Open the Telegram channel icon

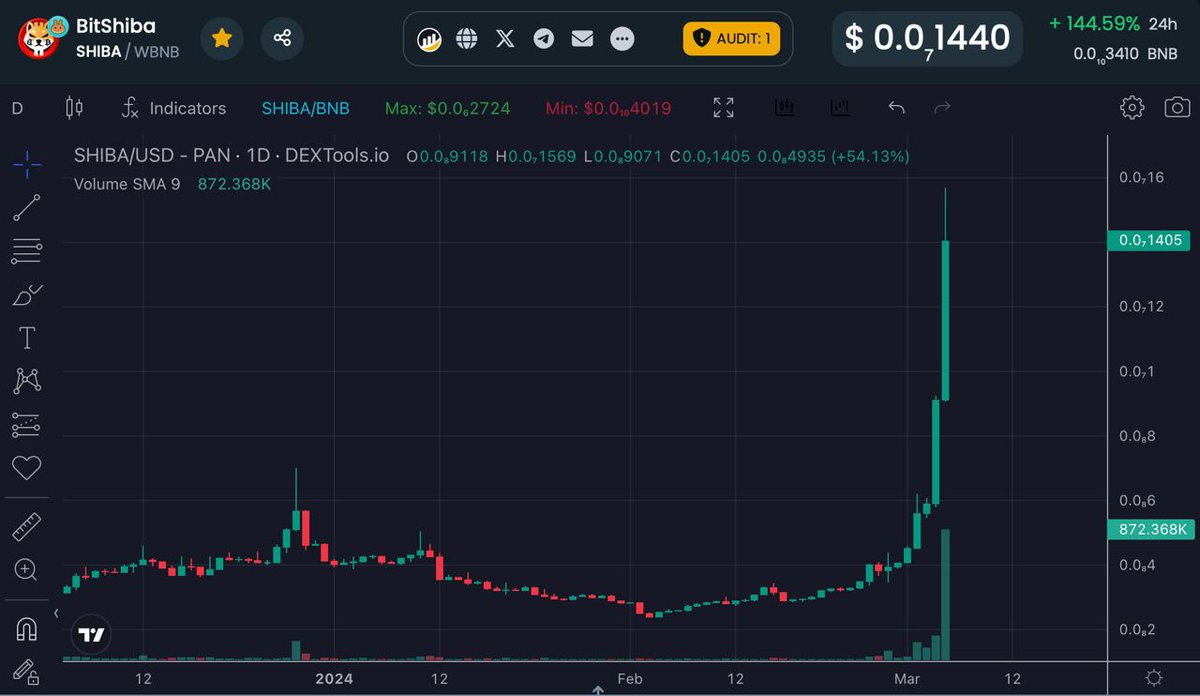click(x=543, y=39)
